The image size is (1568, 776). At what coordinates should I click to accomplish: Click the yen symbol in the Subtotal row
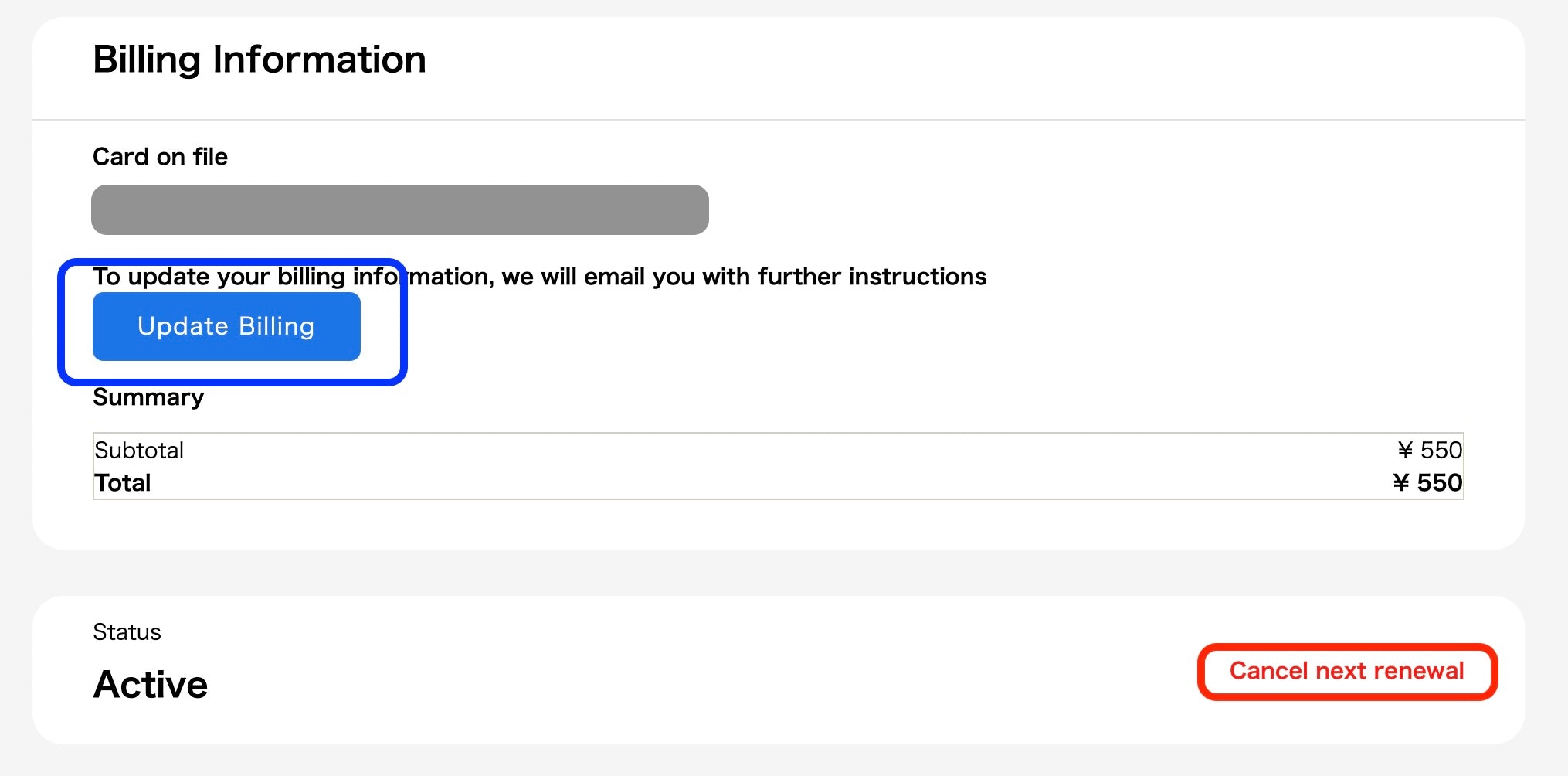point(1405,451)
